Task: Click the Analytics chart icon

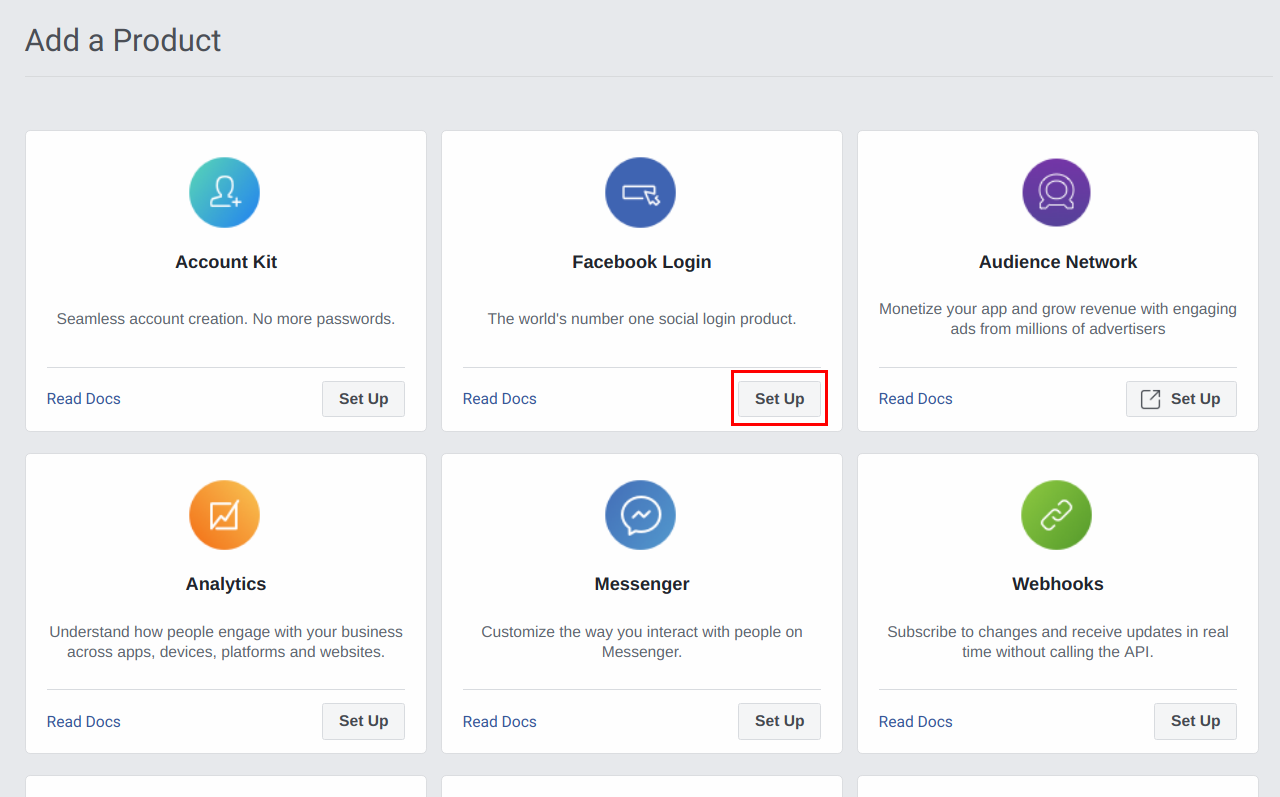Action: 225,515
